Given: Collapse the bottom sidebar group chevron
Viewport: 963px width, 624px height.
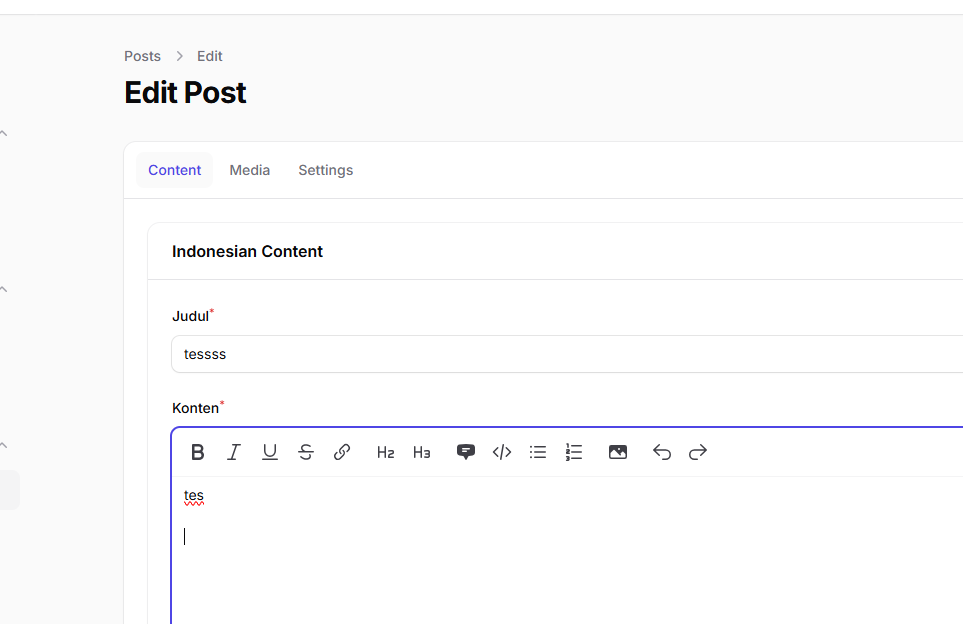Looking at the screenshot, I should tap(4, 445).
